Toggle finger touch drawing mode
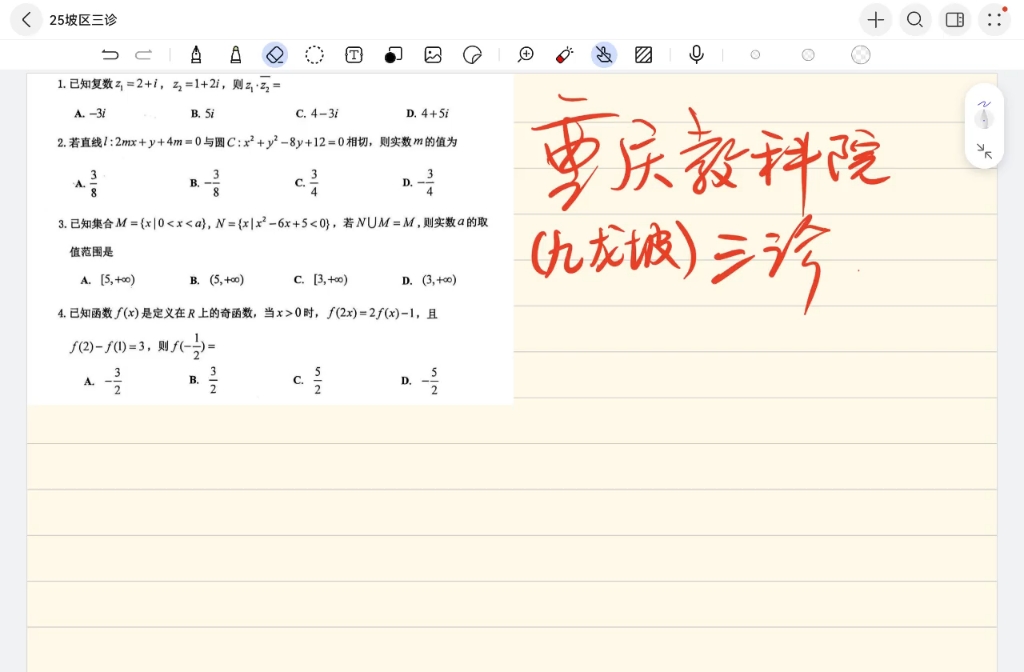This screenshot has width=1024, height=672. point(604,55)
